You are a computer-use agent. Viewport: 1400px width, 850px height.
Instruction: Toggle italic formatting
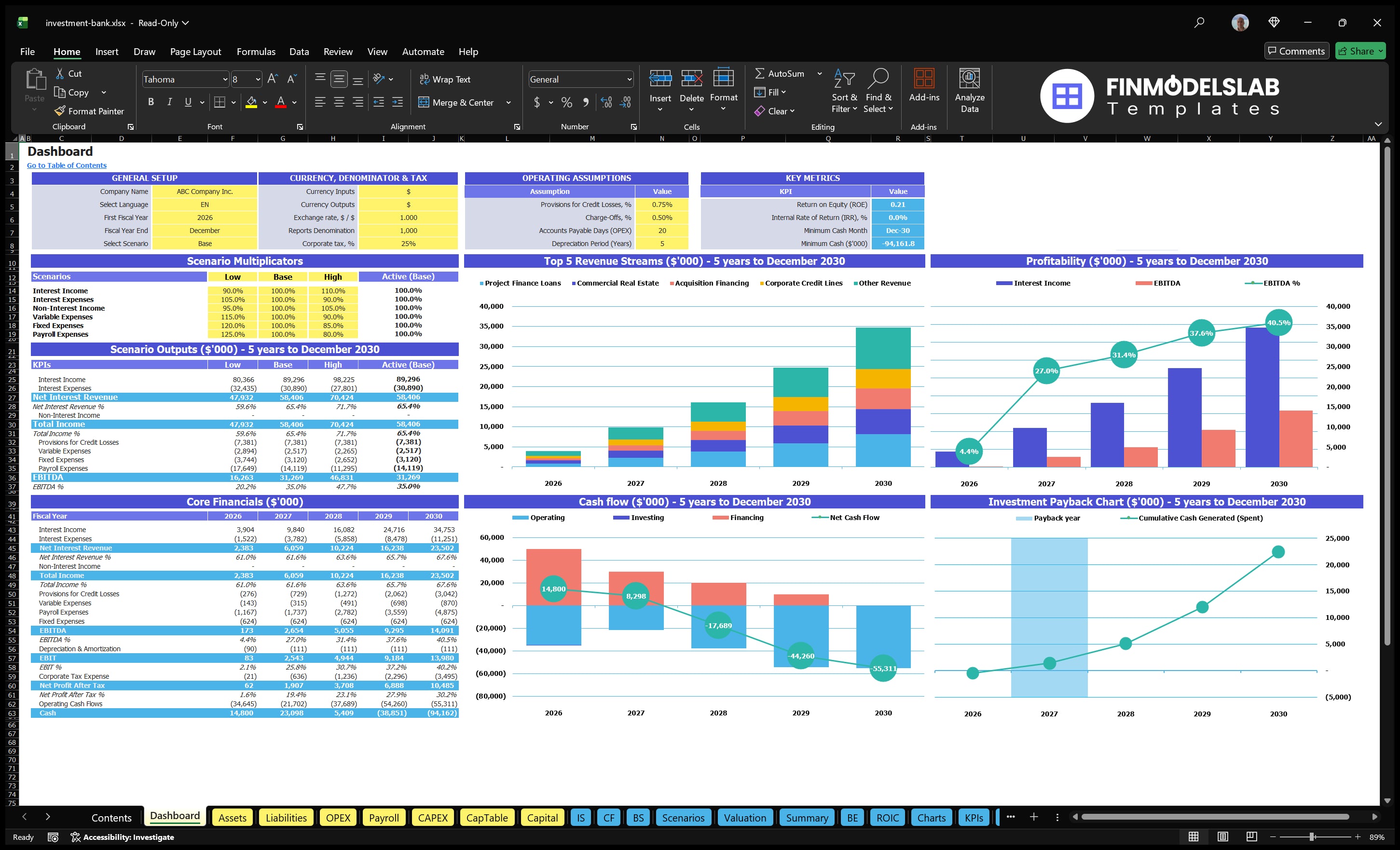(169, 102)
